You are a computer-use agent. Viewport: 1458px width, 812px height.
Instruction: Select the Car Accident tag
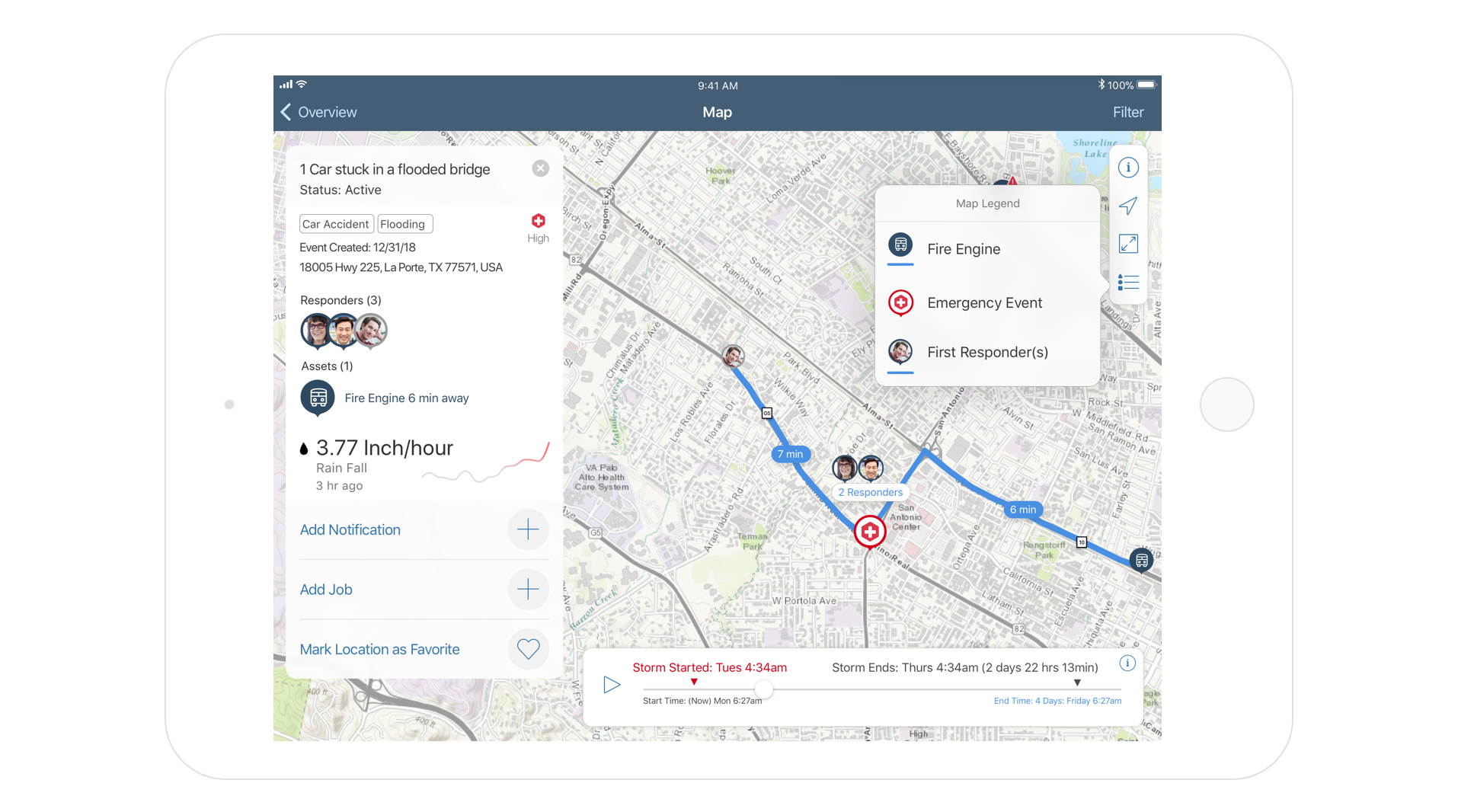[x=336, y=224]
